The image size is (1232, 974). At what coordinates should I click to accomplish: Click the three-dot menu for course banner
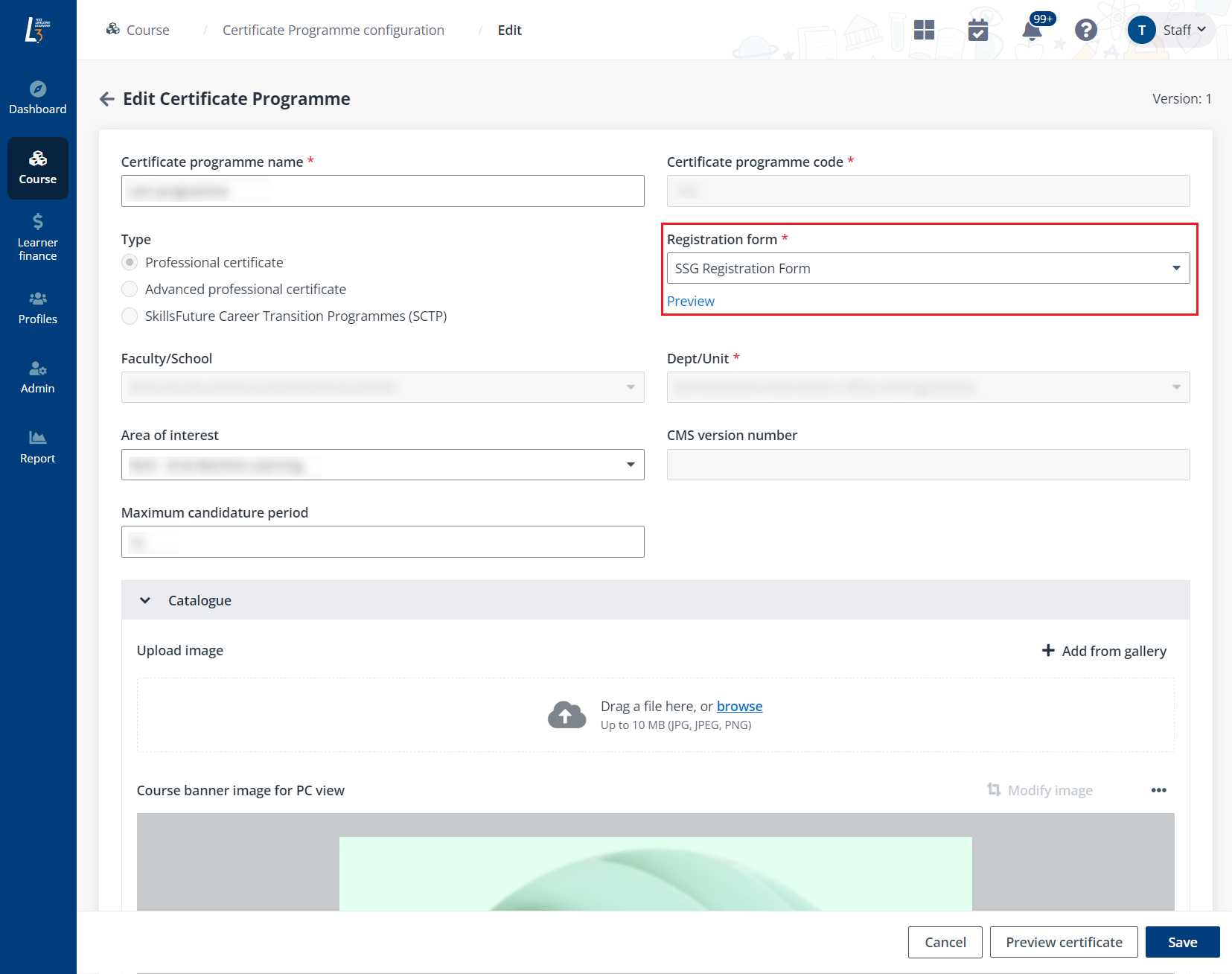(1158, 790)
